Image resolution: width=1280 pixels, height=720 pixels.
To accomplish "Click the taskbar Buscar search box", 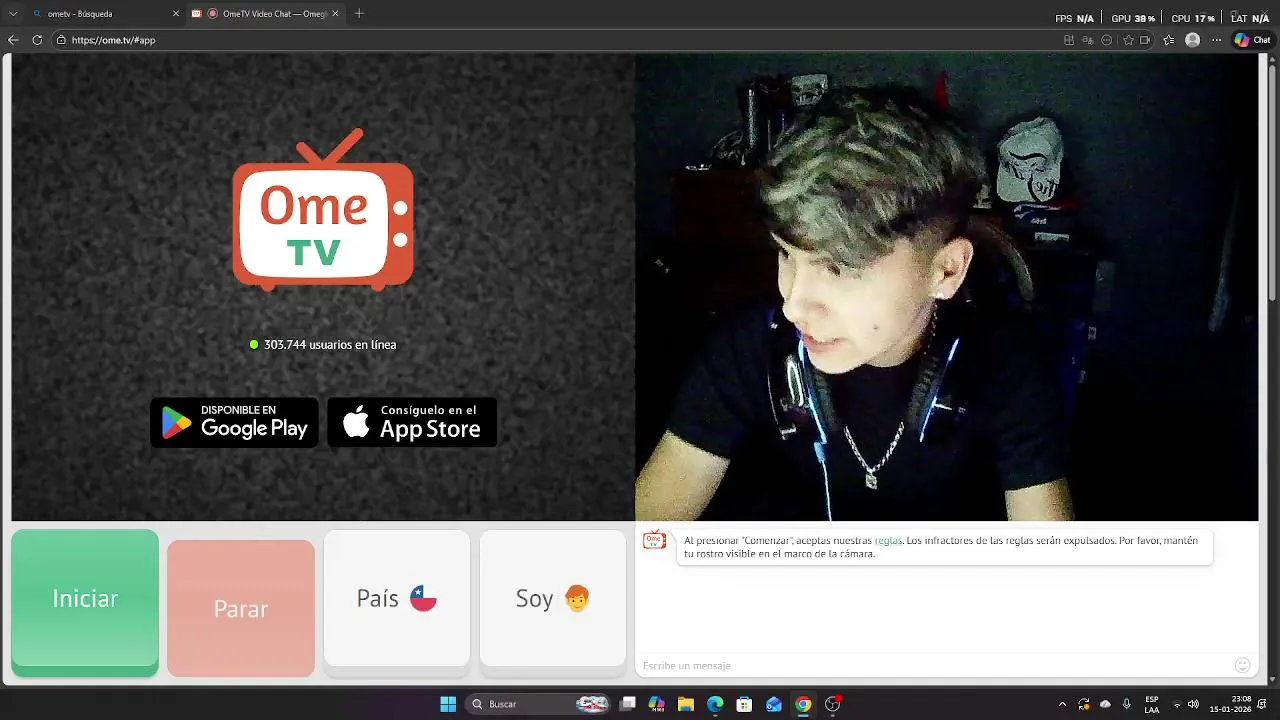I will 539,704.
